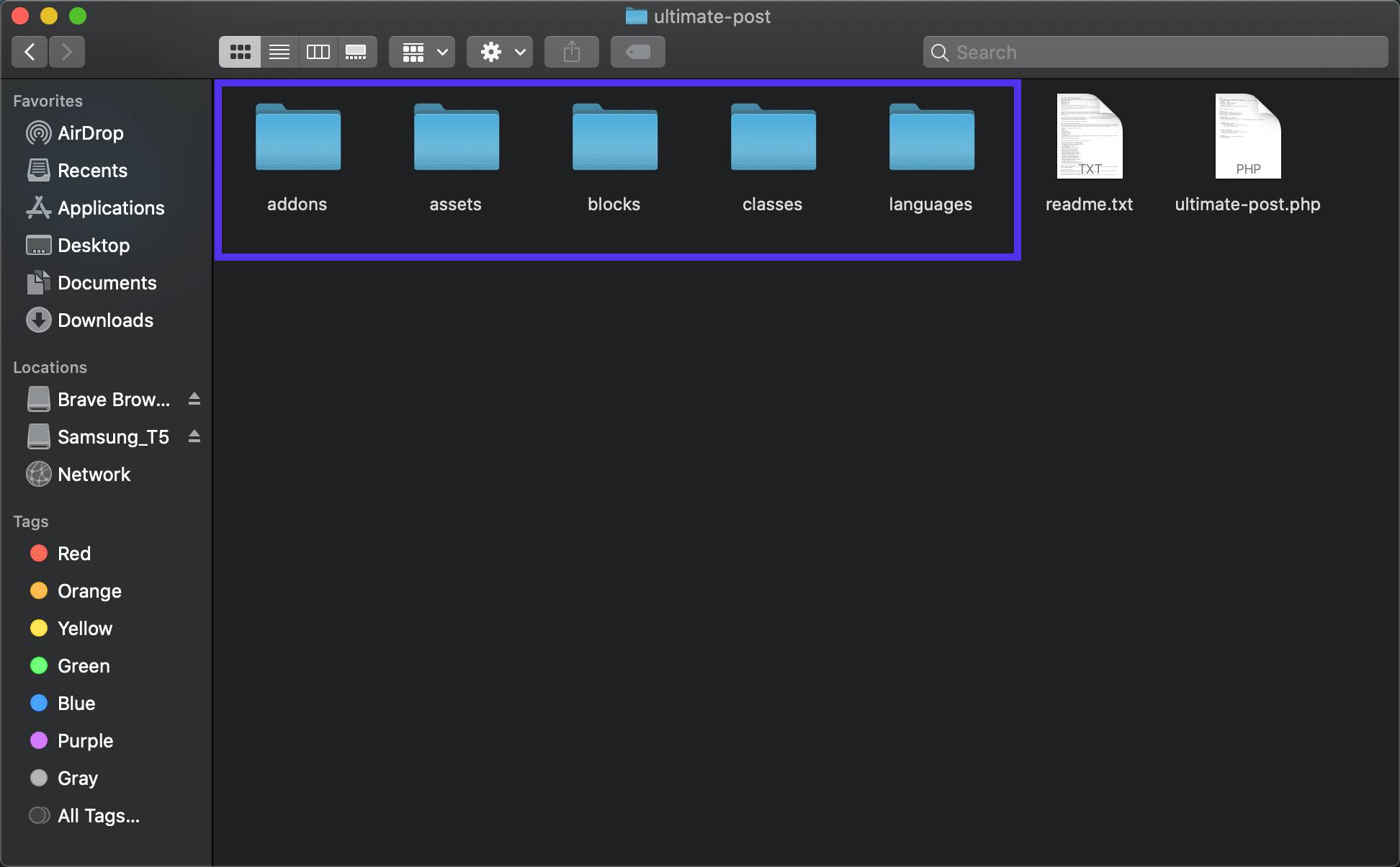This screenshot has width=1400, height=867.
Task: Select Applications in sidebar
Action: click(x=109, y=207)
